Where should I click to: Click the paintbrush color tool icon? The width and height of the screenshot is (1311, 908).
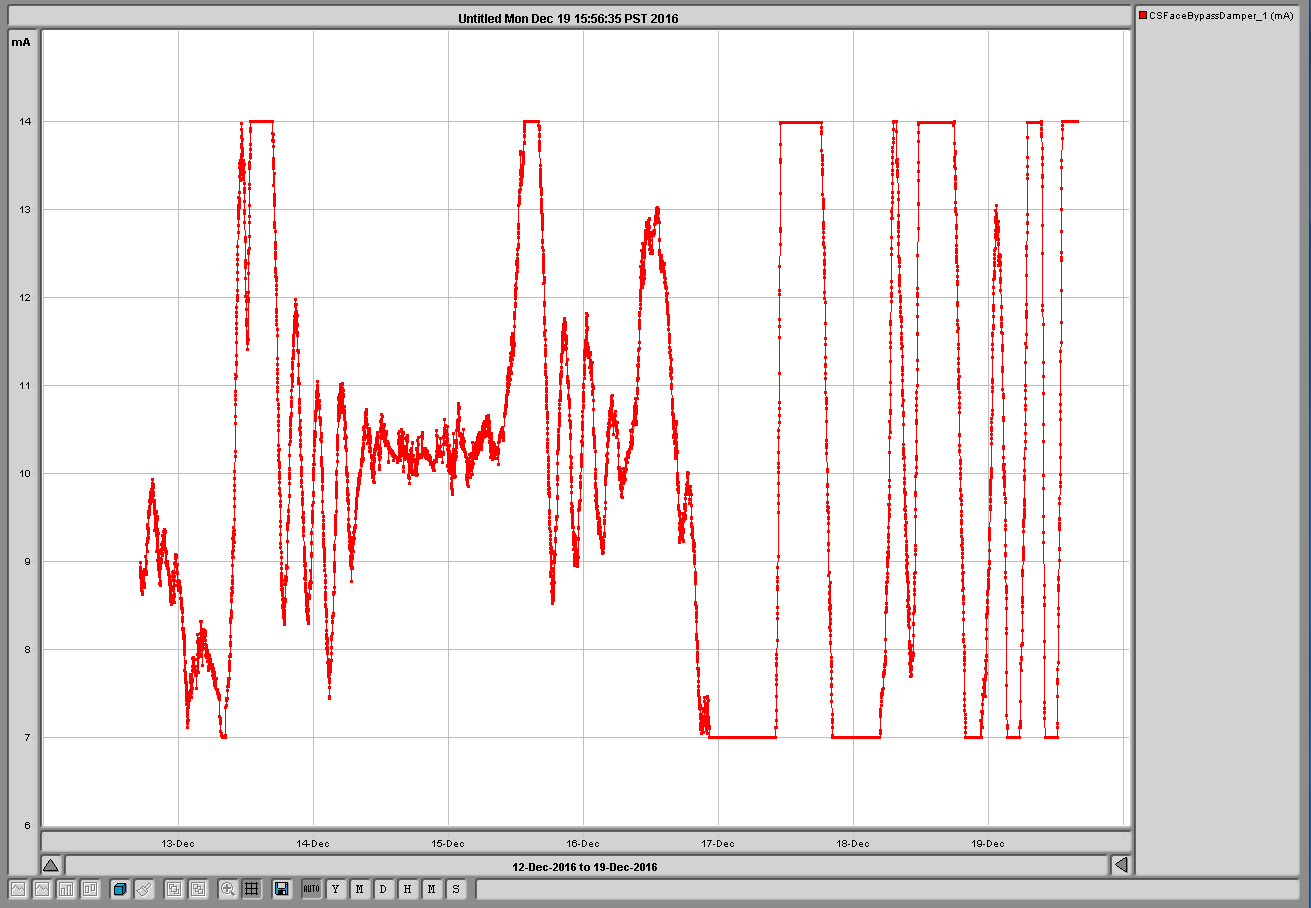click(x=144, y=889)
